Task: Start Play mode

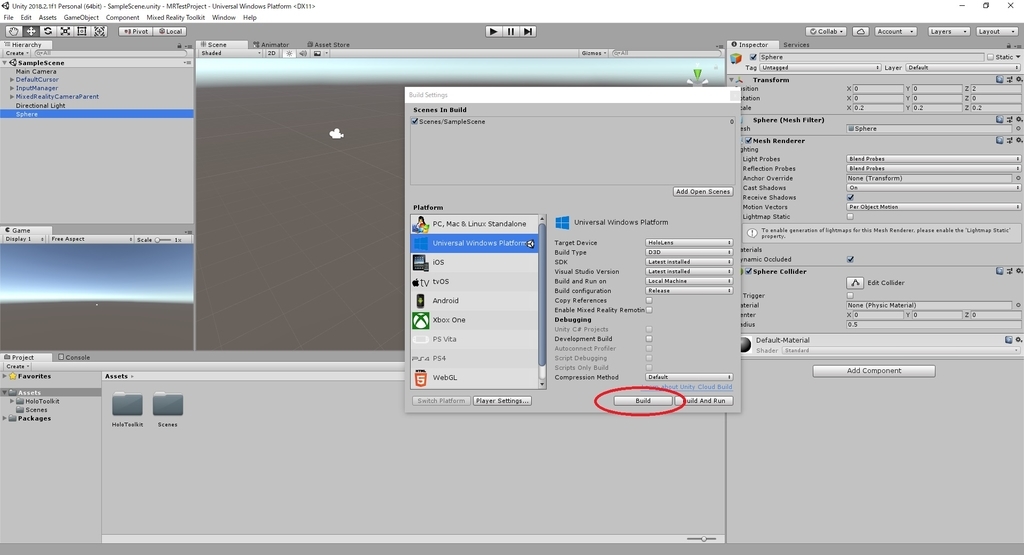Action: 494,31
